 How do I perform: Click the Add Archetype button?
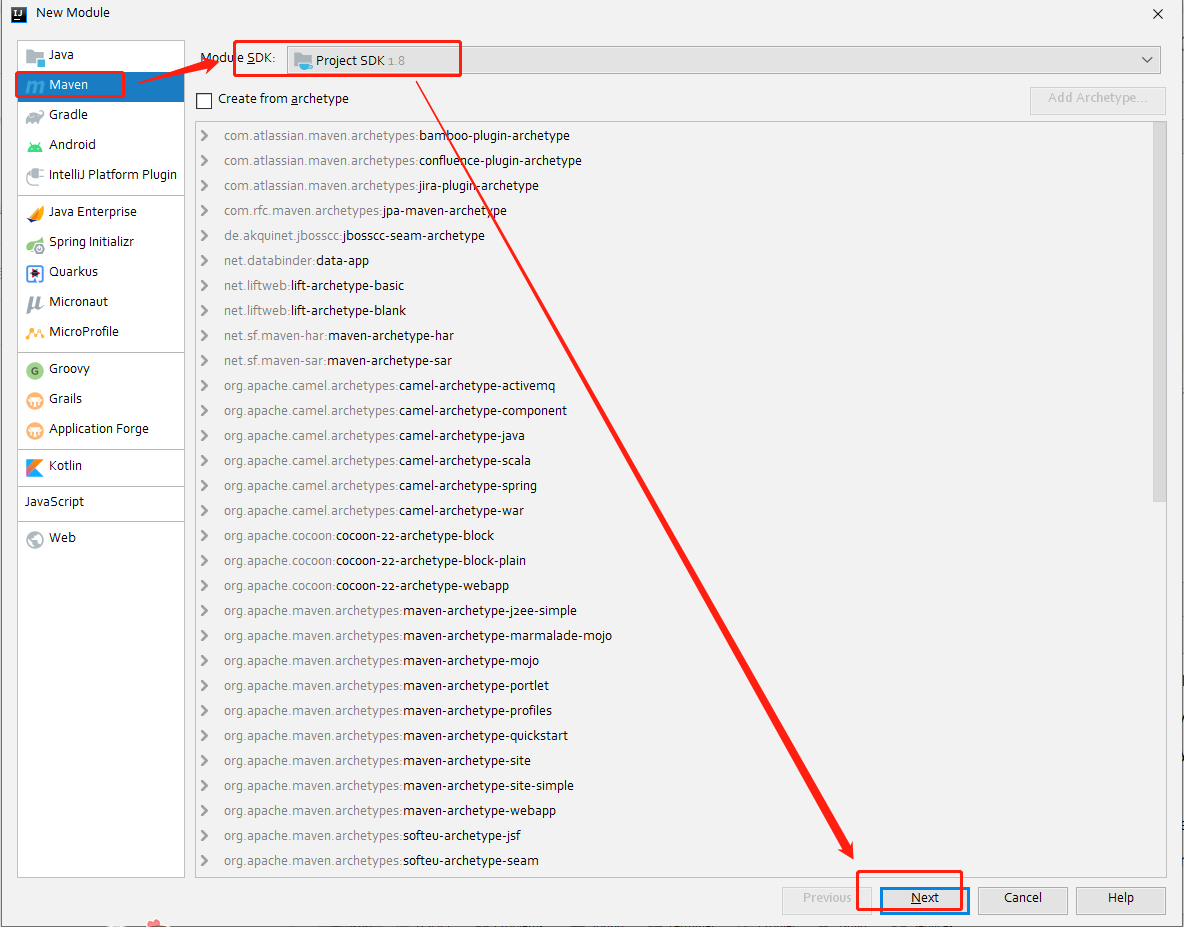point(1097,99)
